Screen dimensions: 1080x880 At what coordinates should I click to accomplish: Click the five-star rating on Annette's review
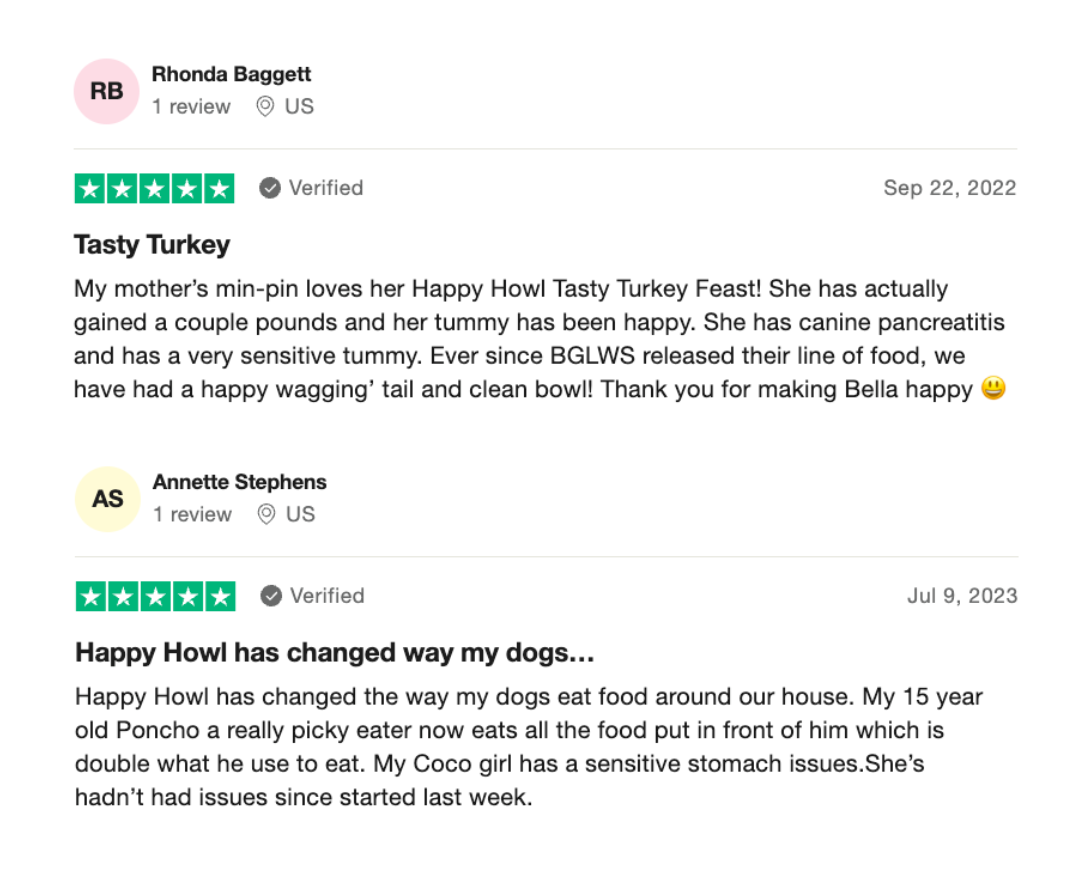click(156, 596)
